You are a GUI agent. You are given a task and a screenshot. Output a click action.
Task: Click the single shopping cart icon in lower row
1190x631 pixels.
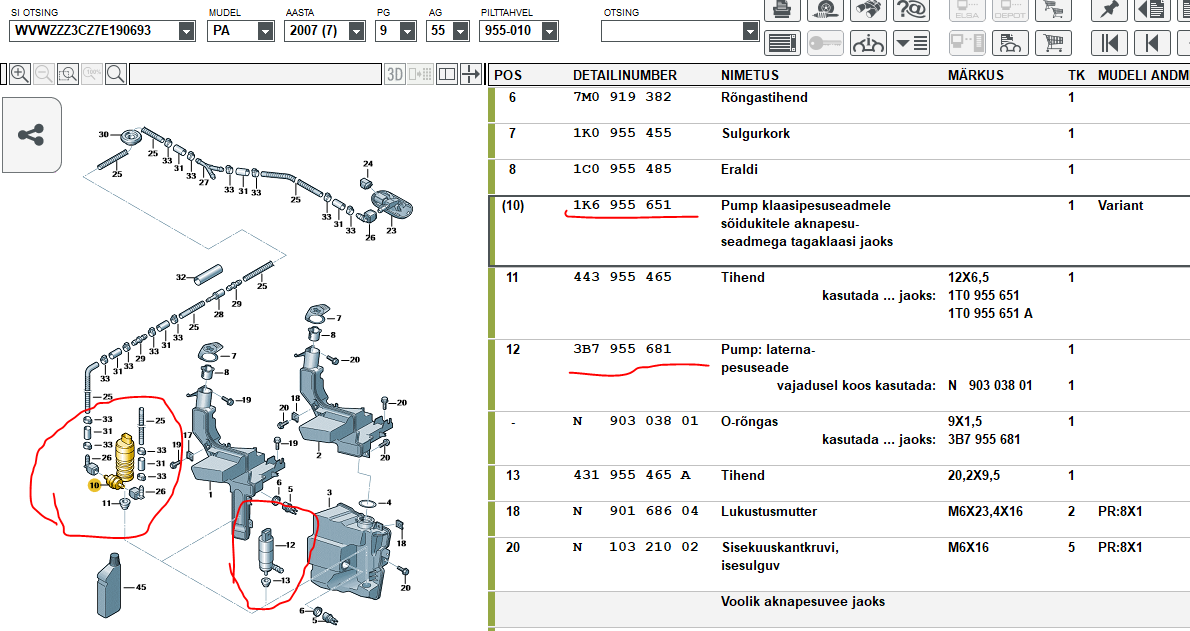[x=1051, y=43]
